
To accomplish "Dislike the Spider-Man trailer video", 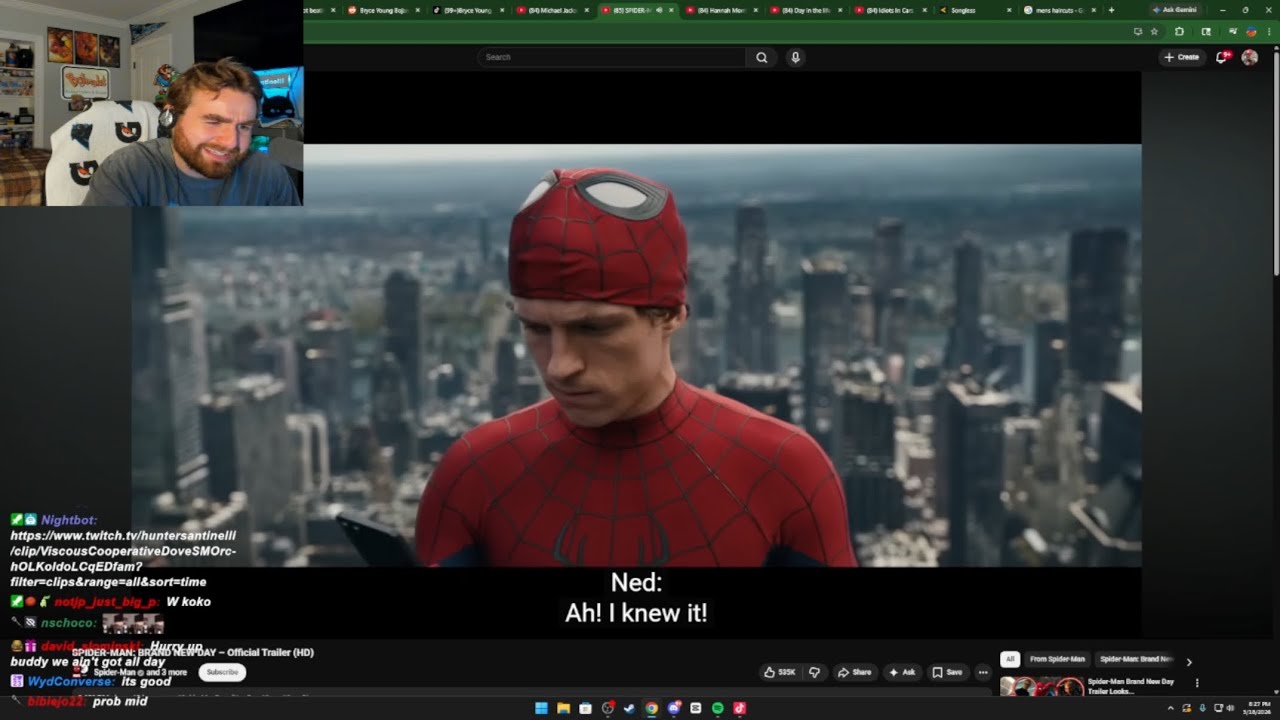I will tap(814, 672).
